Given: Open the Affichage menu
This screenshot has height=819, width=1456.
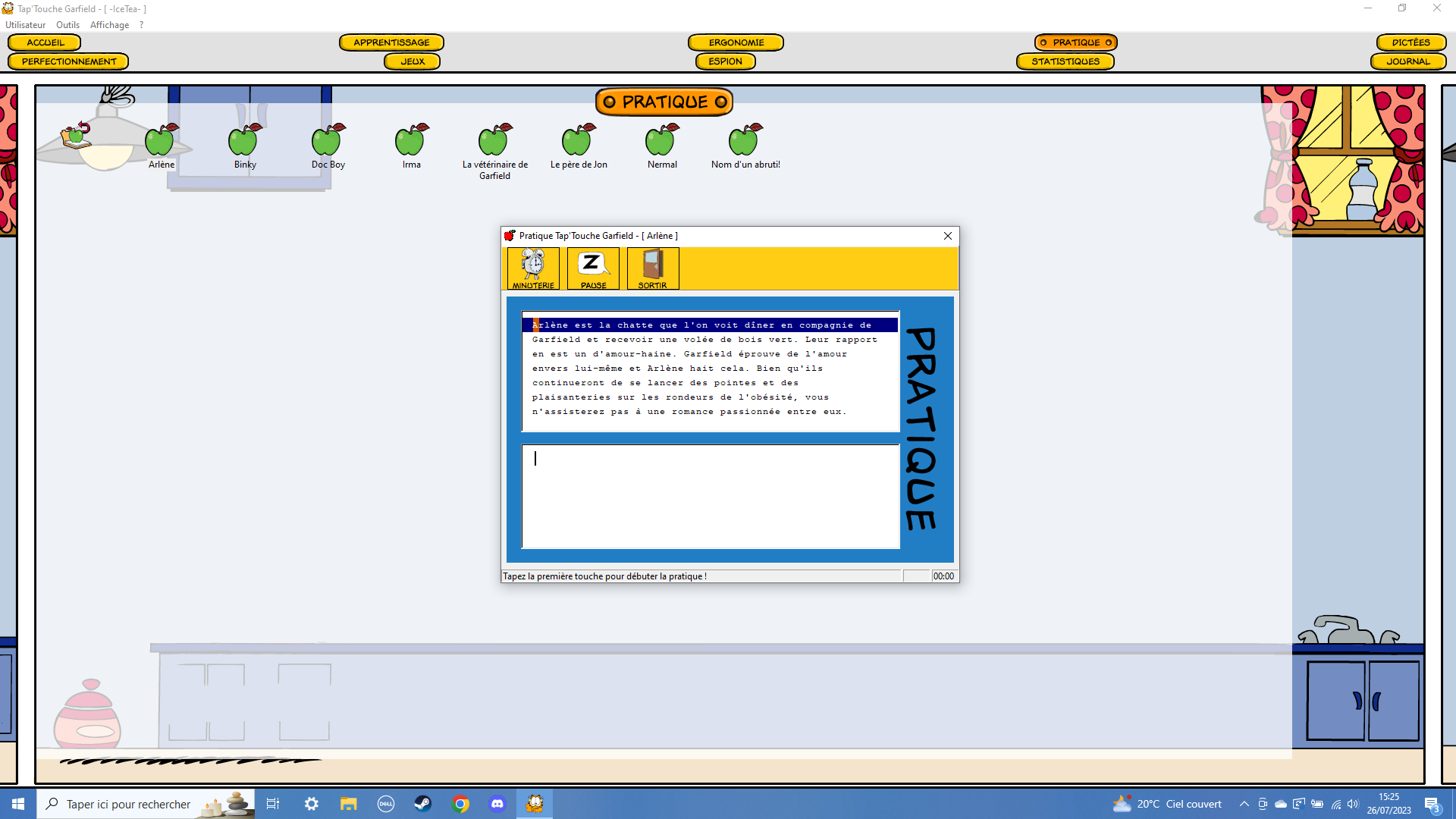Looking at the screenshot, I should 110,25.
